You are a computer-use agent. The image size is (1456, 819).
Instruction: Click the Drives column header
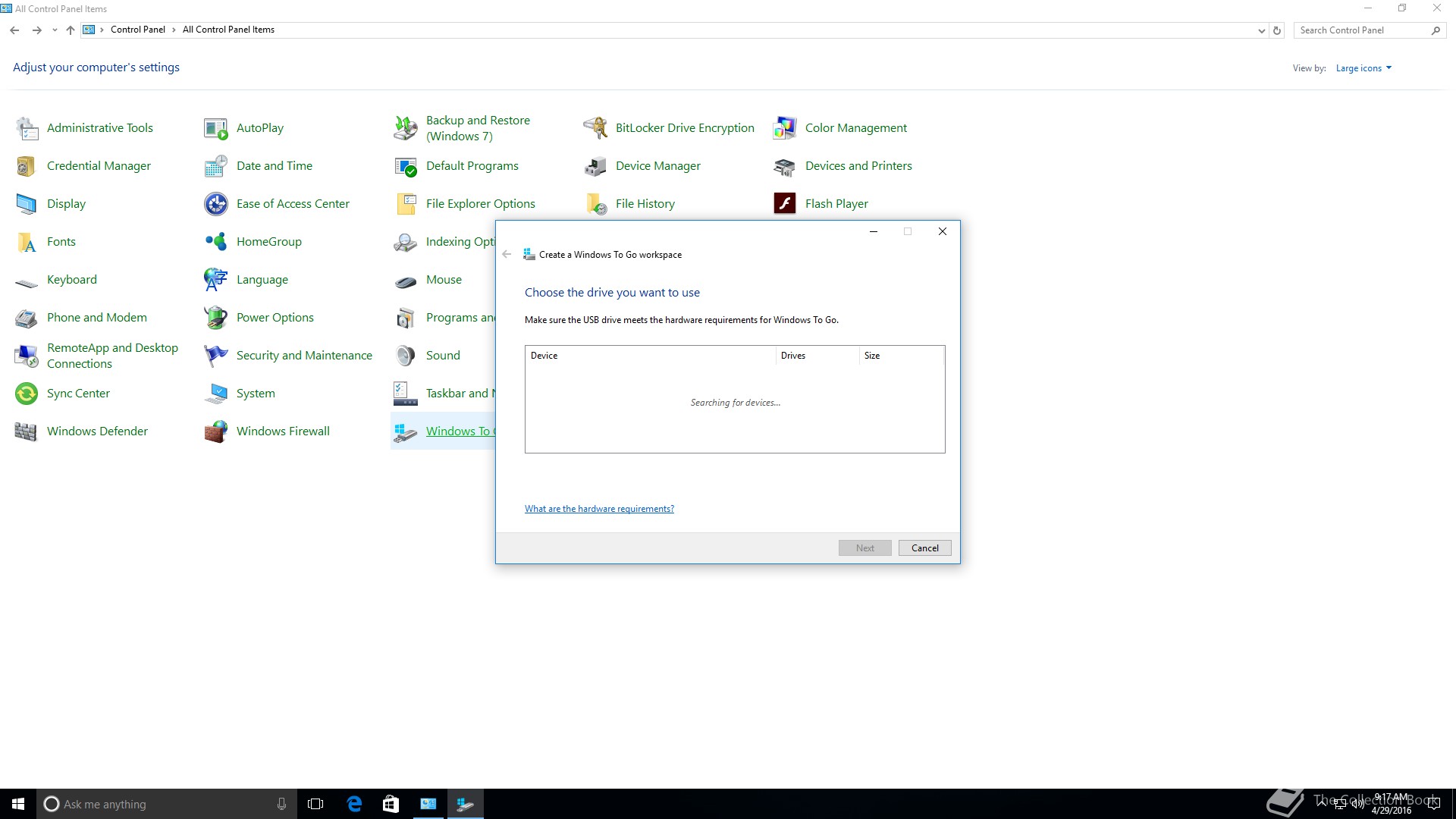817,356
